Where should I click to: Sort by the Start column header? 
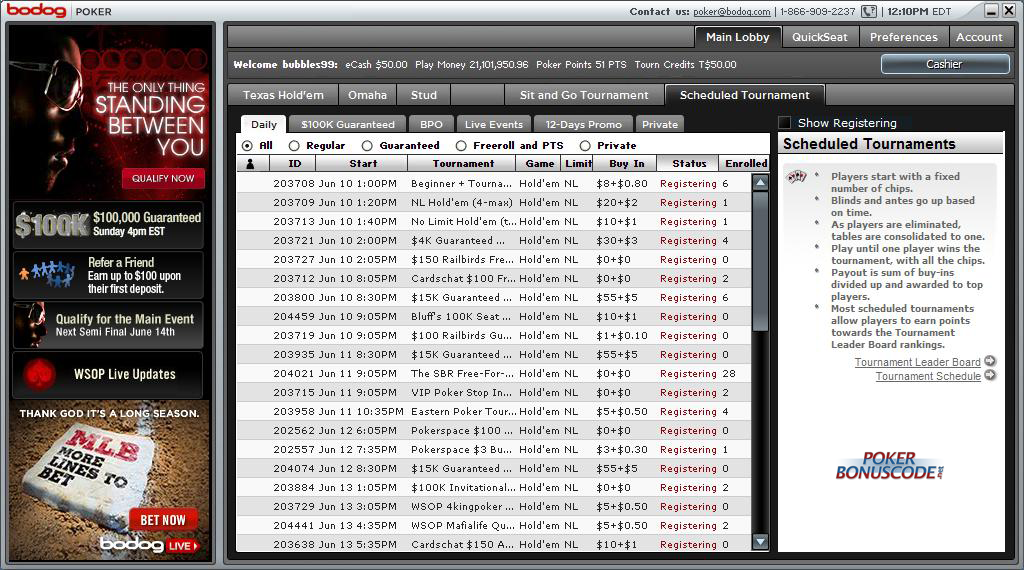point(363,164)
